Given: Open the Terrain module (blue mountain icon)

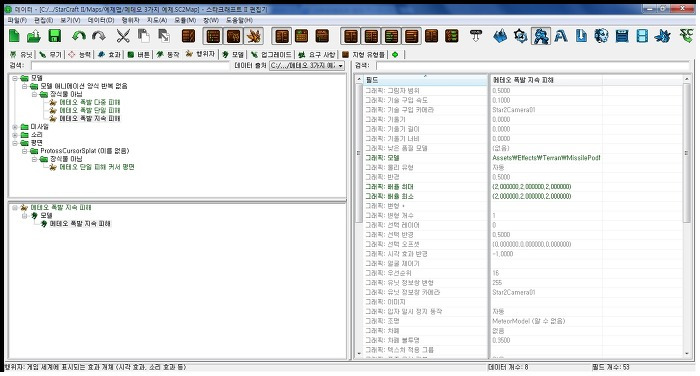Looking at the screenshot, I should tap(500, 36).
